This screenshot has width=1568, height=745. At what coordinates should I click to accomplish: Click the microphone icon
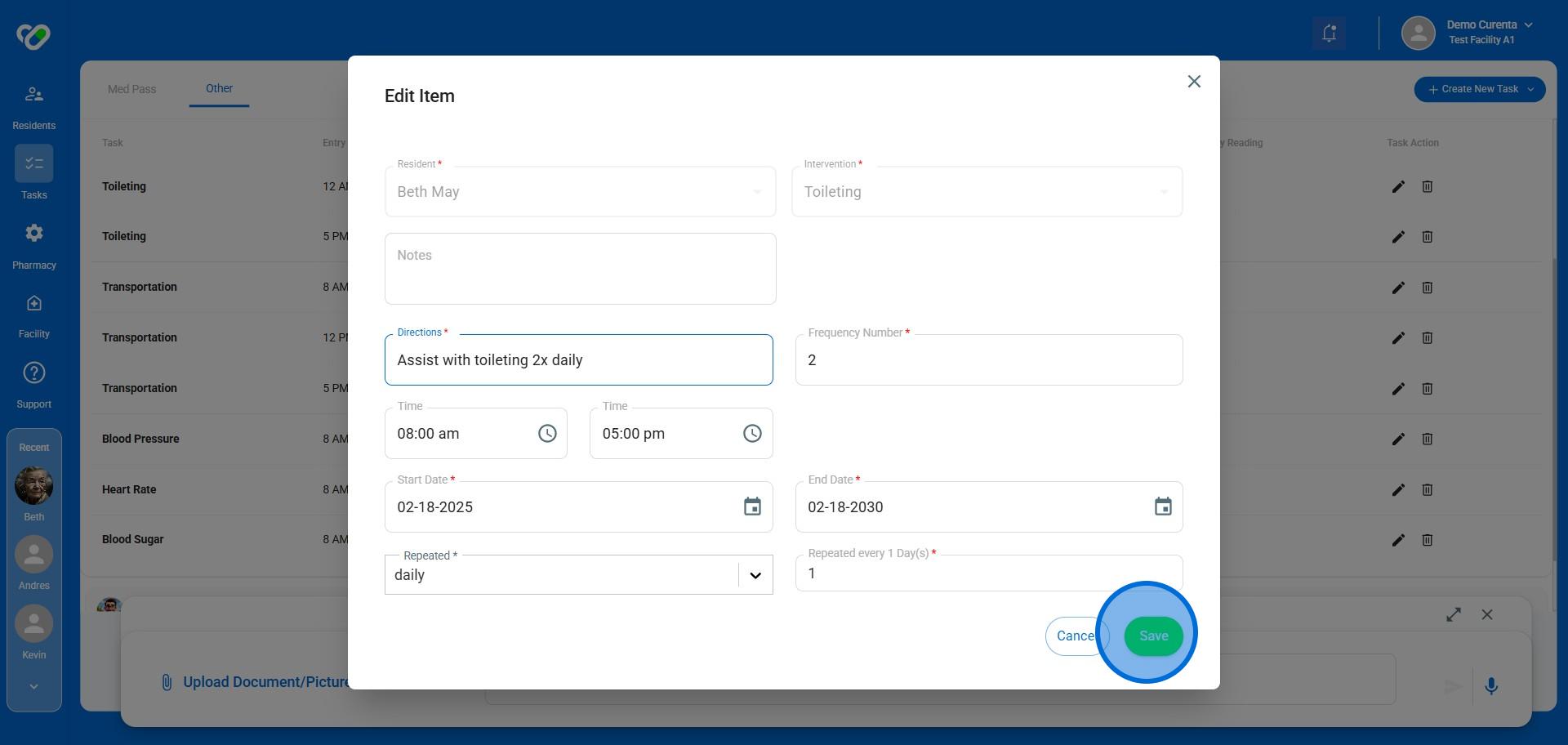click(1490, 686)
